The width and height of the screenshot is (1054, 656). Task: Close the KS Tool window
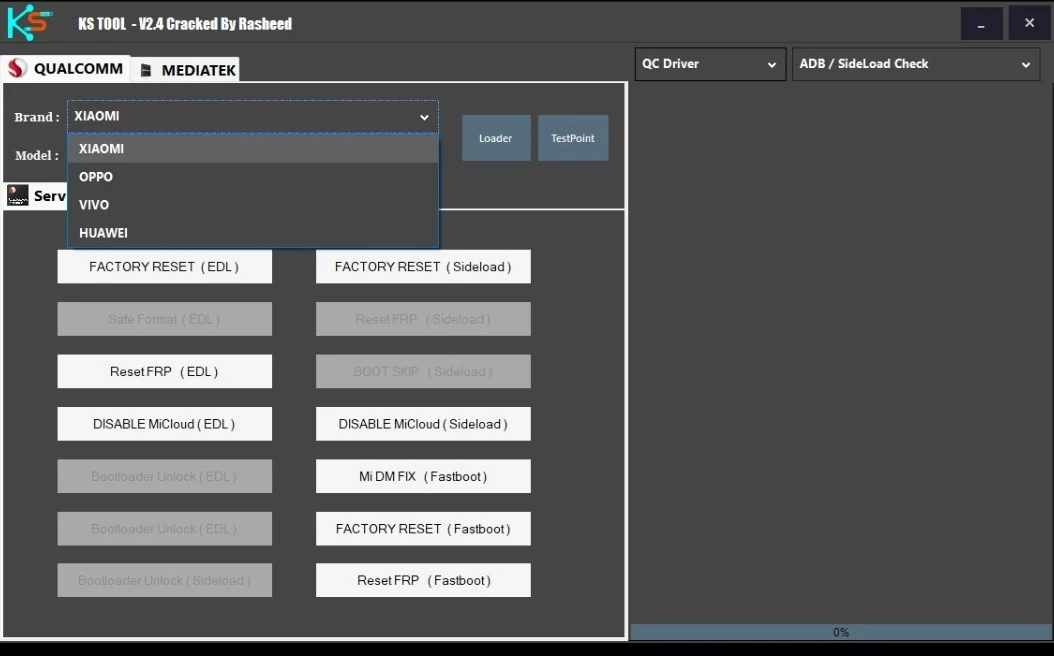pyautogui.click(x=1029, y=24)
